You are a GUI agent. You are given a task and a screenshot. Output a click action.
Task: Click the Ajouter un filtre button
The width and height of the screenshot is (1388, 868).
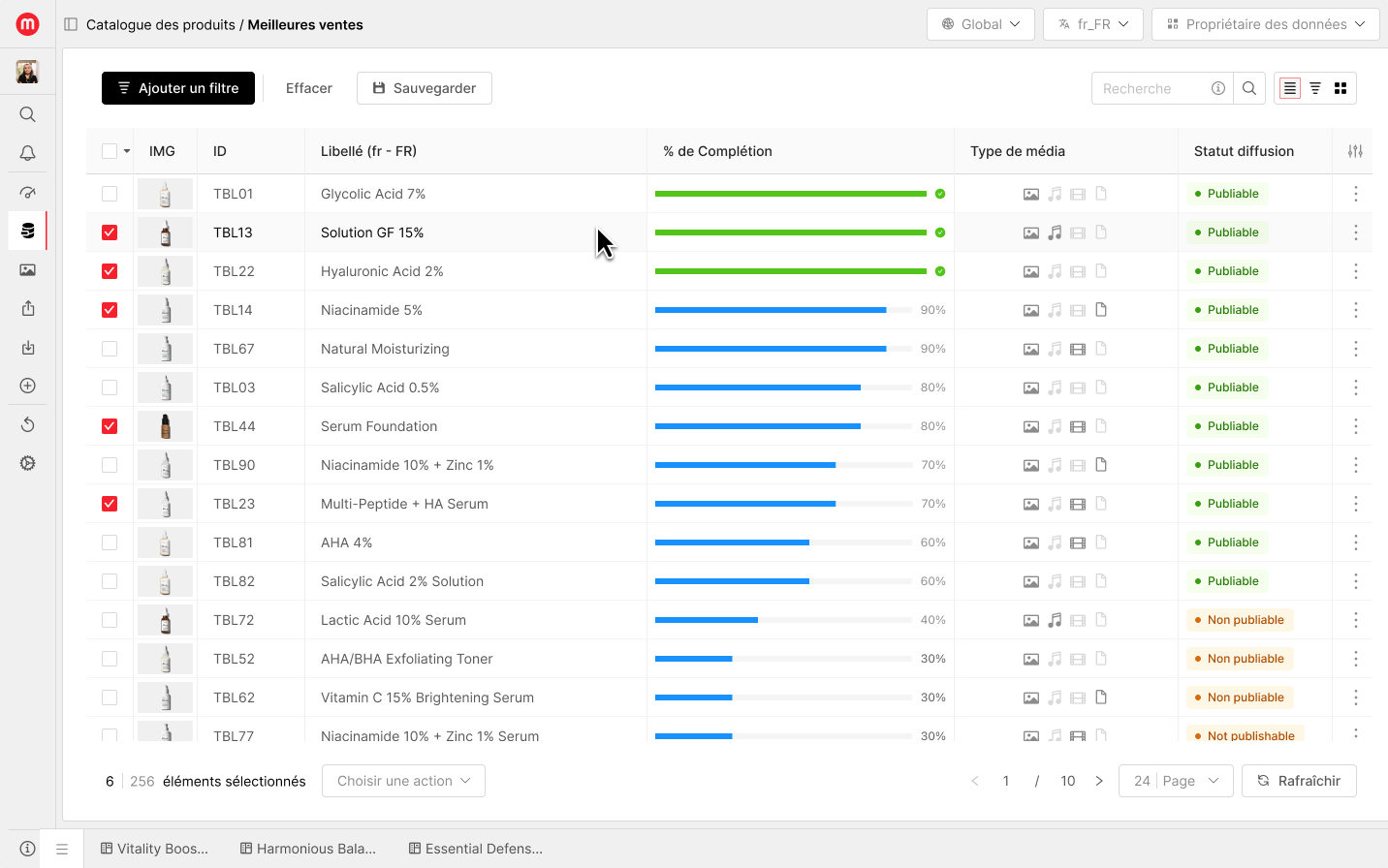coord(178,88)
